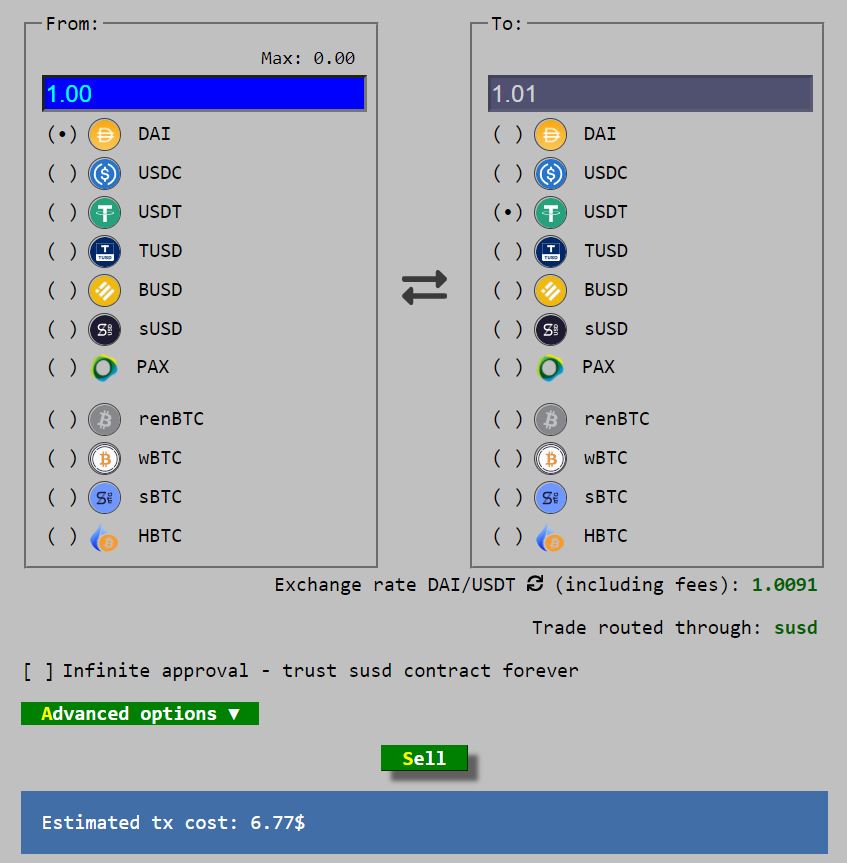The width and height of the screenshot is (847, 863).
Task: Click the PAX icon in From panel
Action: click(104, 368)
